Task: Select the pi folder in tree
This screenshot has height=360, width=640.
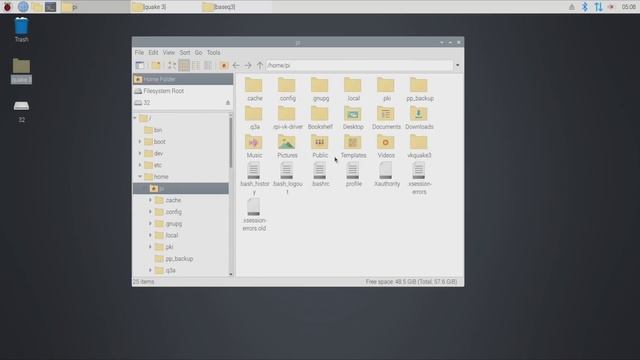Action: (180, 189)
